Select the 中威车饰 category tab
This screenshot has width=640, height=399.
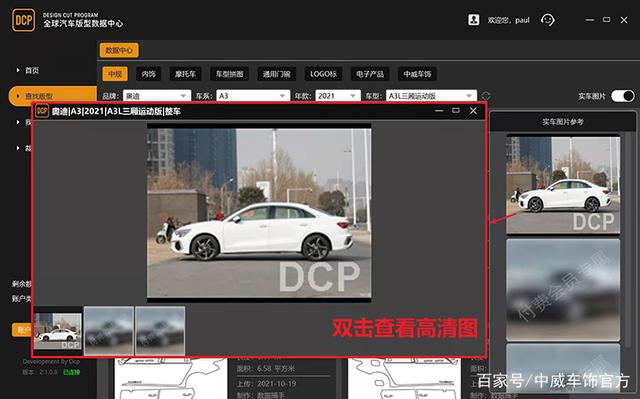pyautogui.click(x=417, y=74)
